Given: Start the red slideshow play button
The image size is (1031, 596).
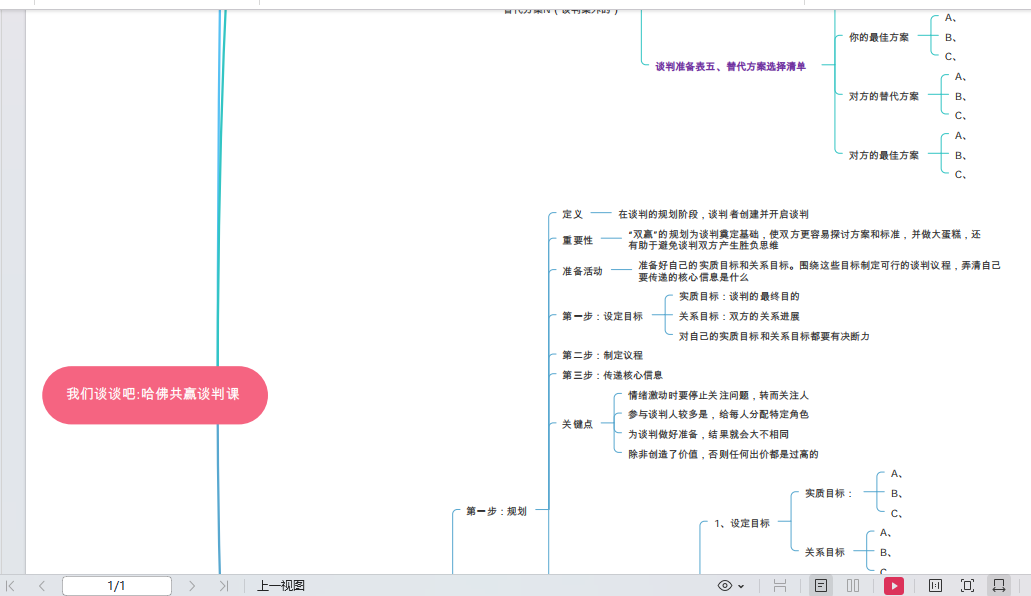Looking at the screenshot, I should 894,585.
